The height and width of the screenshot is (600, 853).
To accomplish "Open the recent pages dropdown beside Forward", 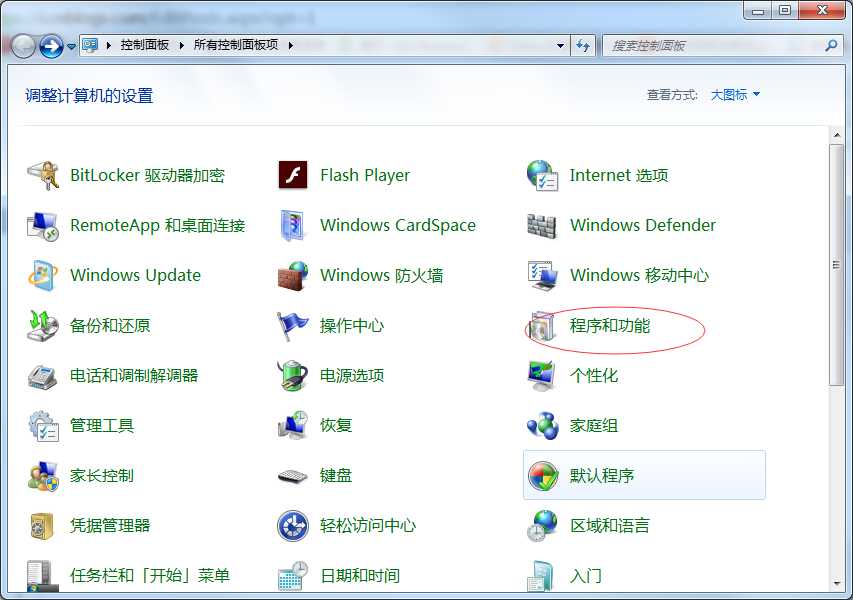I will coord(71,47).
